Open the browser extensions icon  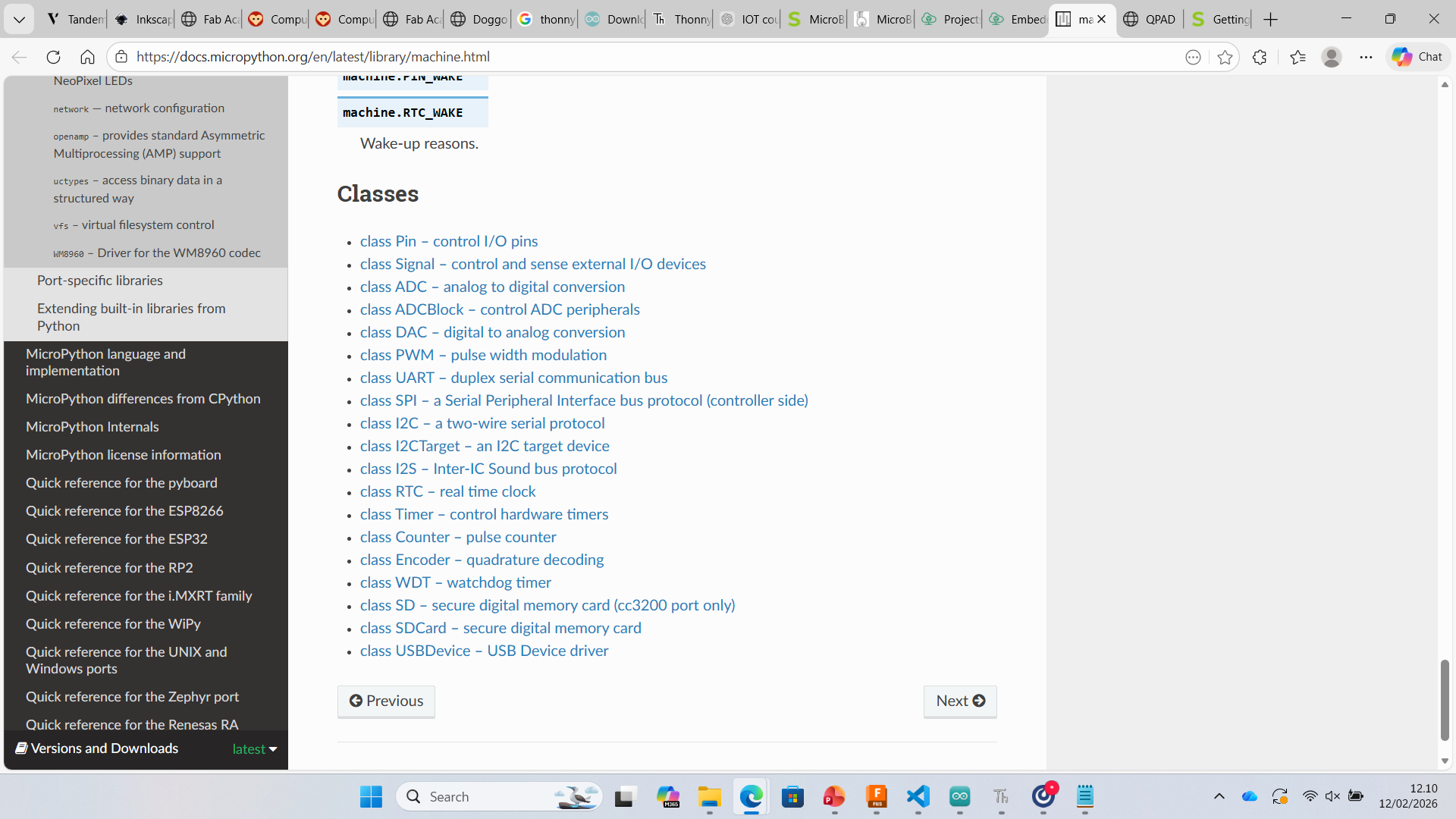tap(1260, 57)
